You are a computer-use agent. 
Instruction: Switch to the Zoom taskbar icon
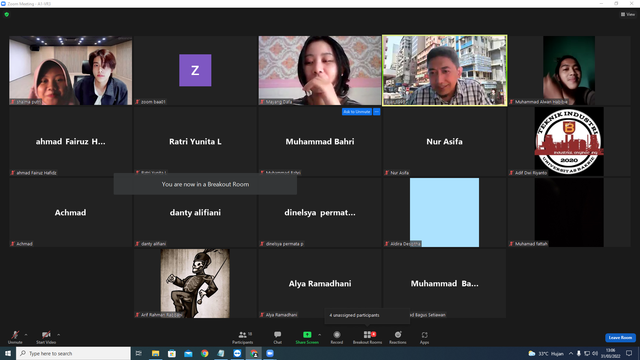pyautogui.click(x=270, y=353)
